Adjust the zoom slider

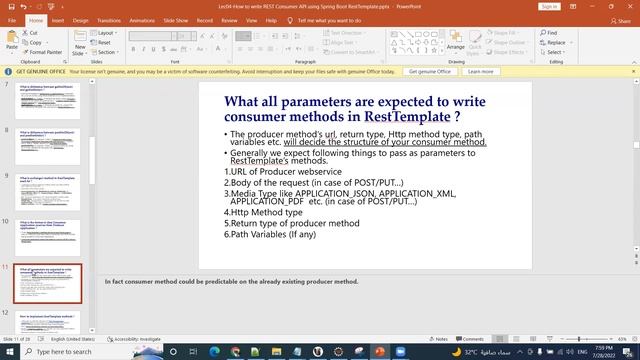tap(579, 339)
